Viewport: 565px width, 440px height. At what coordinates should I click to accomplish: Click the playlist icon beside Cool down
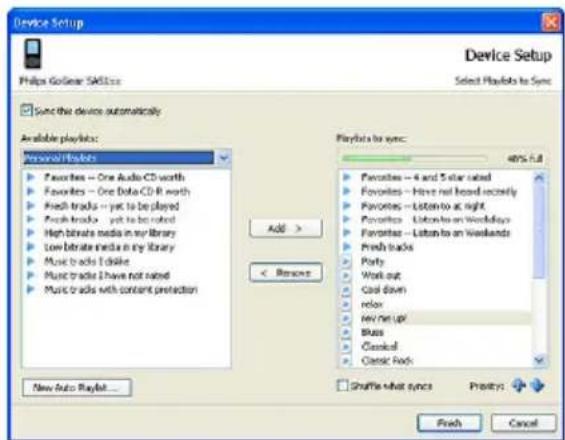pyautogui.click(x=346, y=289)
